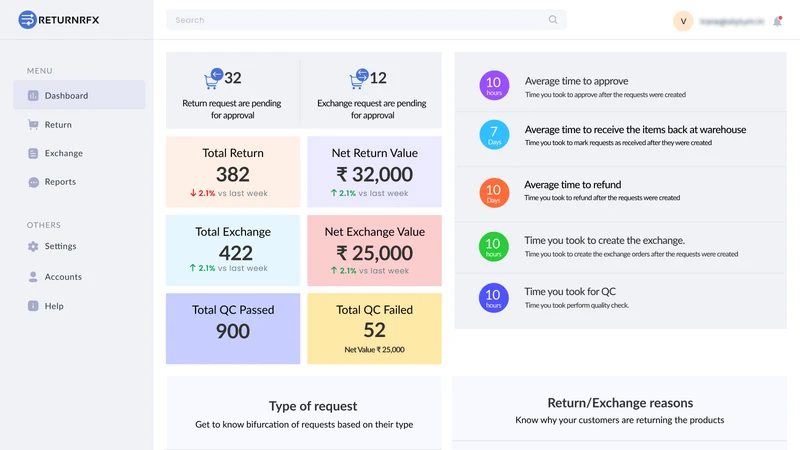Click the ReturnRFX logo icon
Image resolution: width=800 pixels, height=450 pixels.
click(28, 20)
